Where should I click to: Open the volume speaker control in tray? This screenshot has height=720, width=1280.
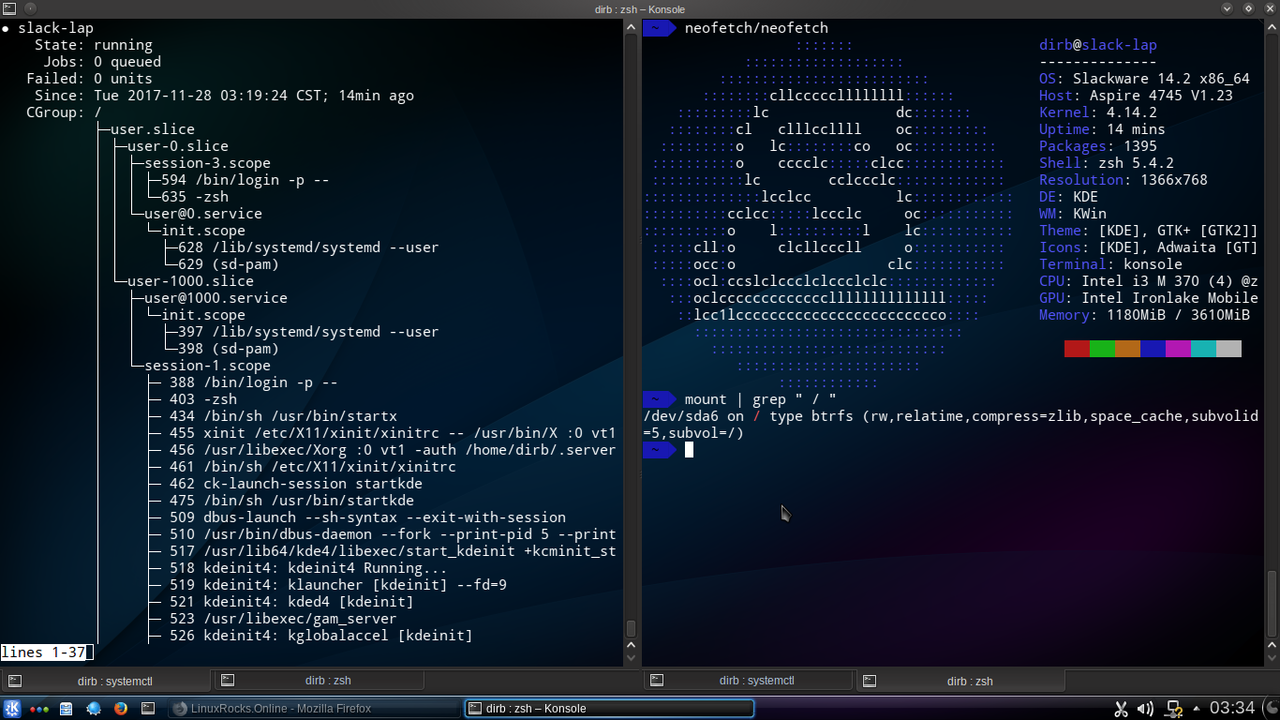pyautogui.click(x=1146, y=708)
